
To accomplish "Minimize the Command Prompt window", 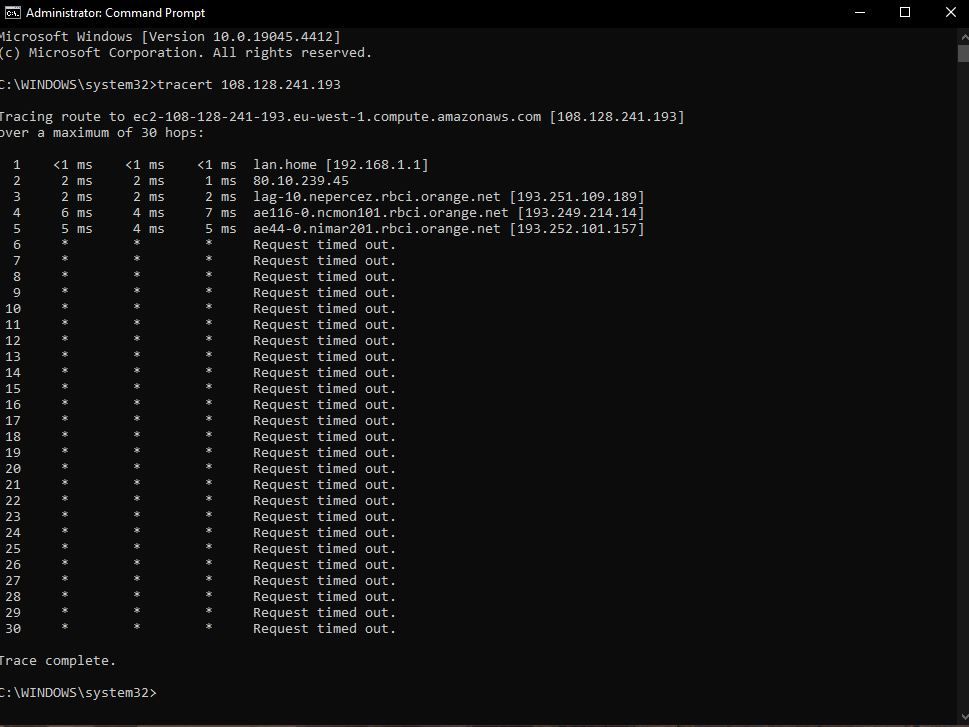I will coord(860,12).
